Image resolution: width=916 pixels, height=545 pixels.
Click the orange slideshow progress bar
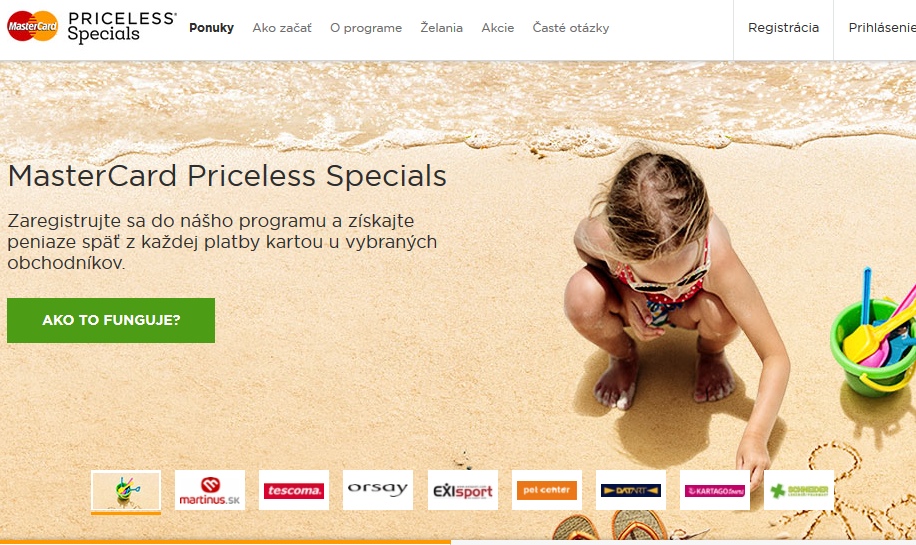pyautogui.click(x=225, y=542)
